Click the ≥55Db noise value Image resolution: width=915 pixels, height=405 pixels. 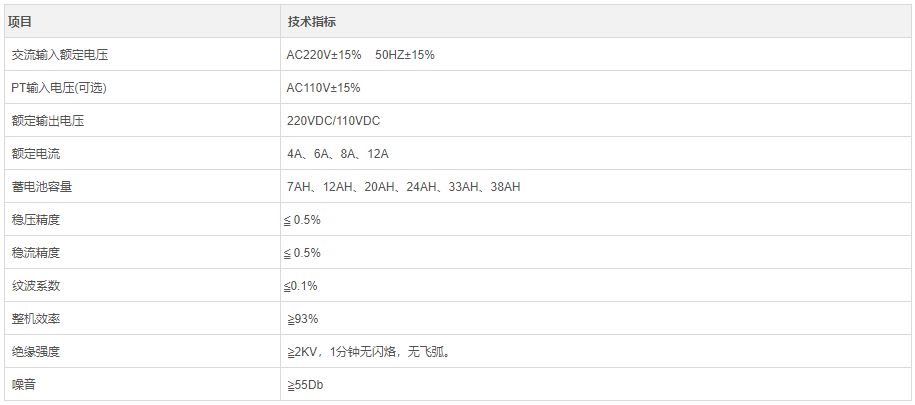coord(305,385)
